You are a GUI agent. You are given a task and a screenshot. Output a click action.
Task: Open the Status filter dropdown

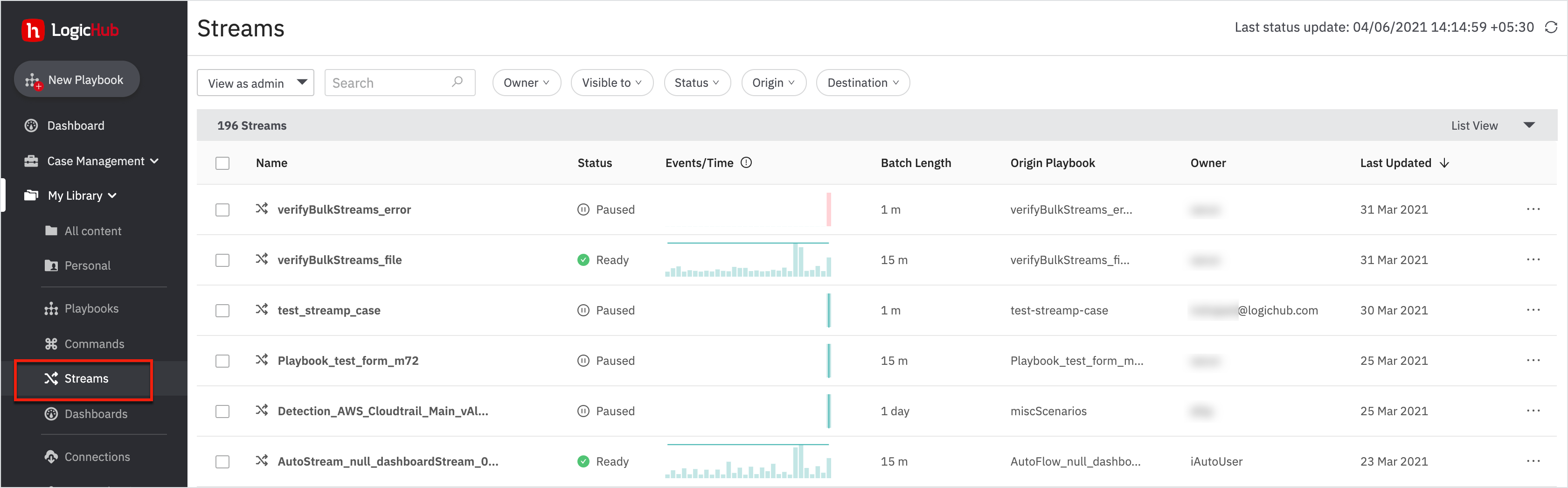click(x=697, y=83)
